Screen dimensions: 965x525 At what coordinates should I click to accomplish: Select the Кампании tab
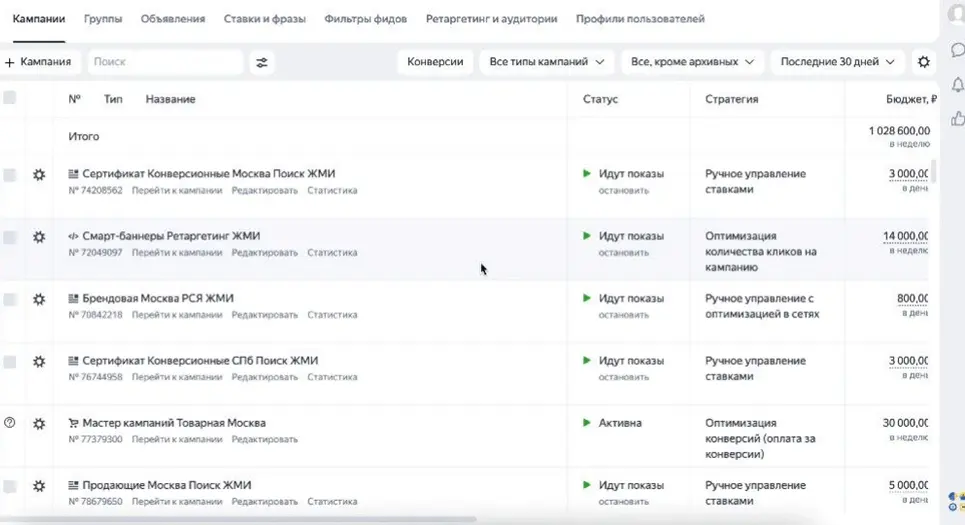pyautogui.click(x=39, y=19)
